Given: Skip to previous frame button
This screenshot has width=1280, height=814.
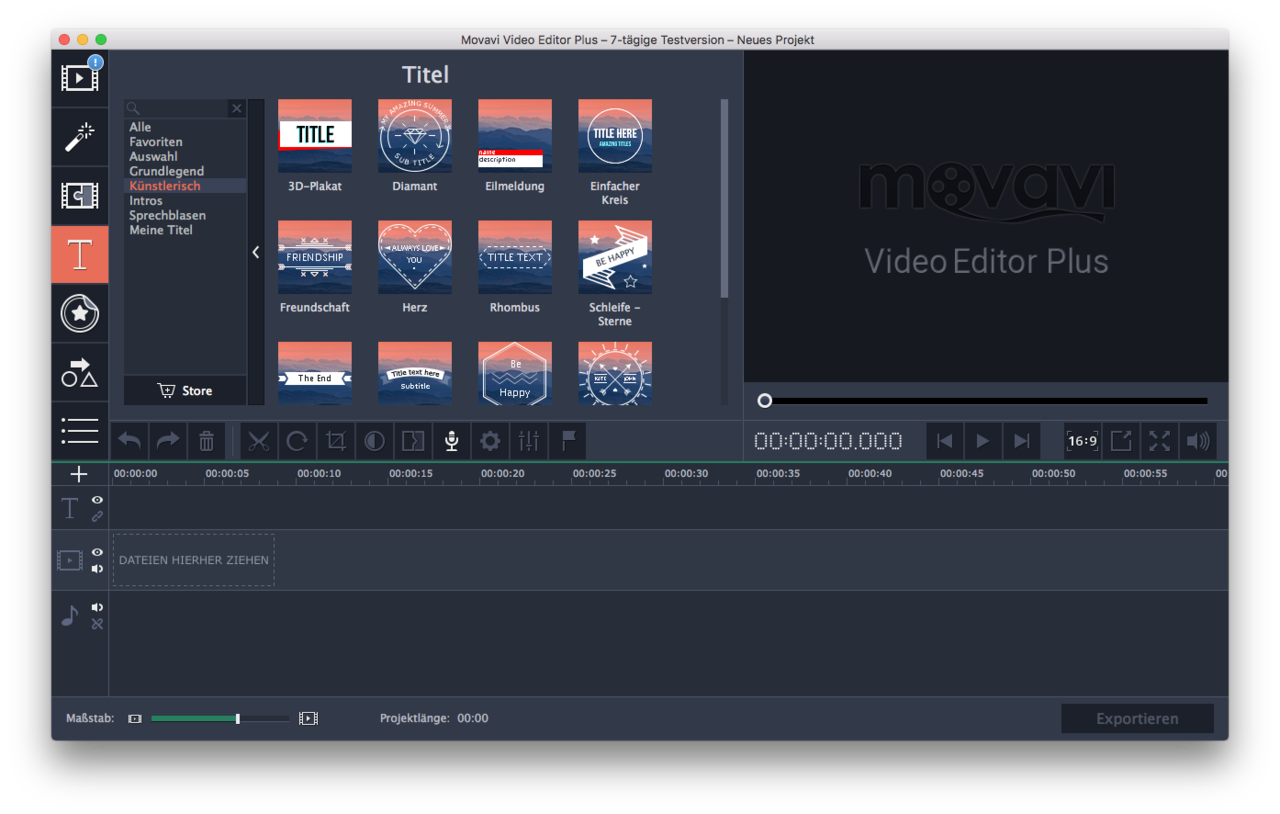Looking at the screenshot, I should [x=944, y=441].
